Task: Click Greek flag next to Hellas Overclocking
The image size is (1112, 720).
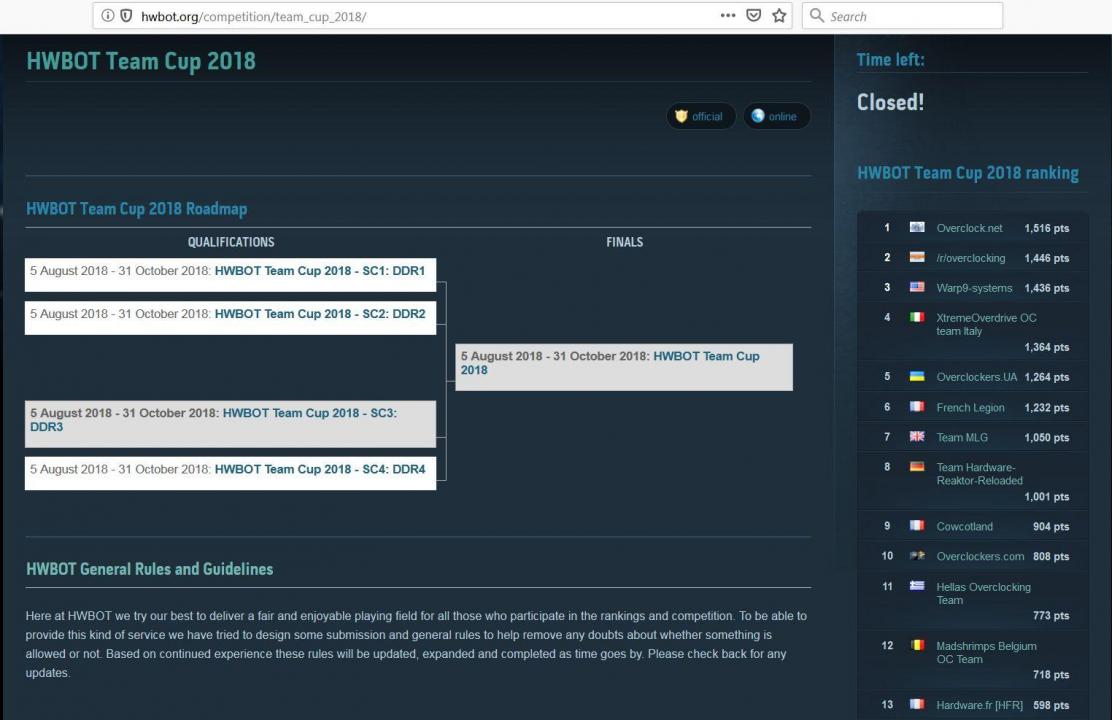Action: coord(917,585)
